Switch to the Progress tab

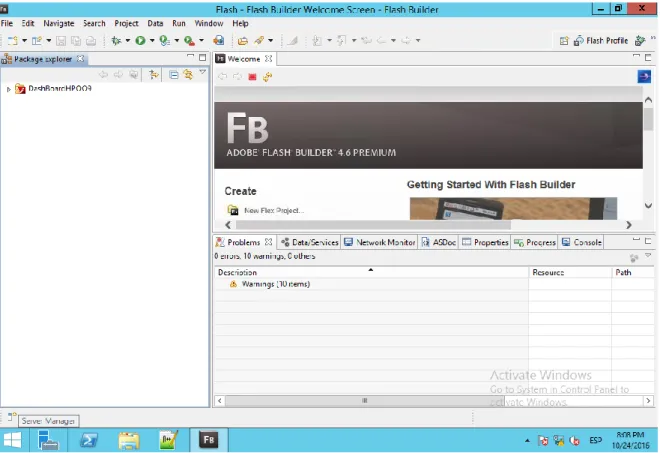click(535, 242)
